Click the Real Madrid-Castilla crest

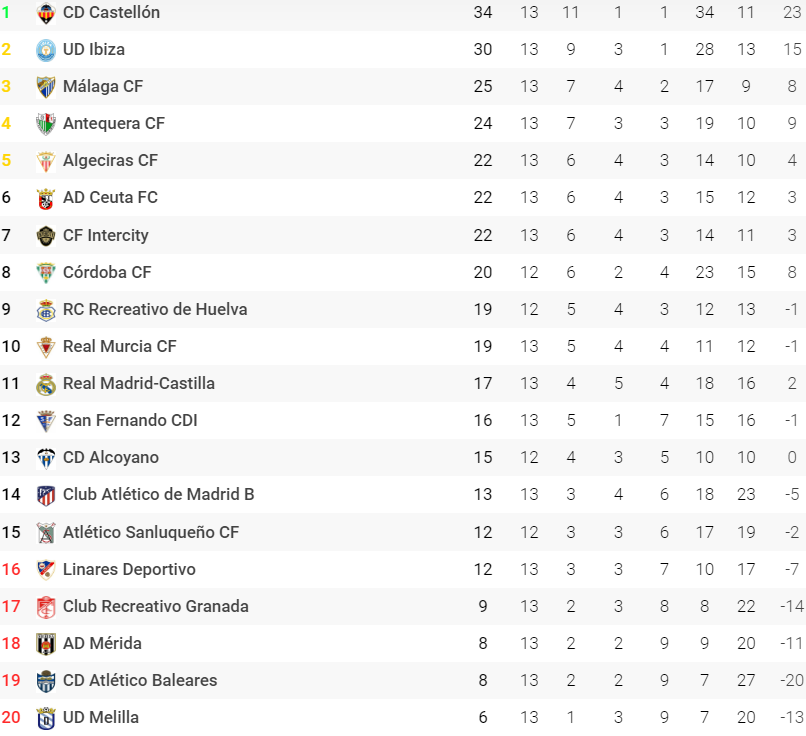pos(46,384)
